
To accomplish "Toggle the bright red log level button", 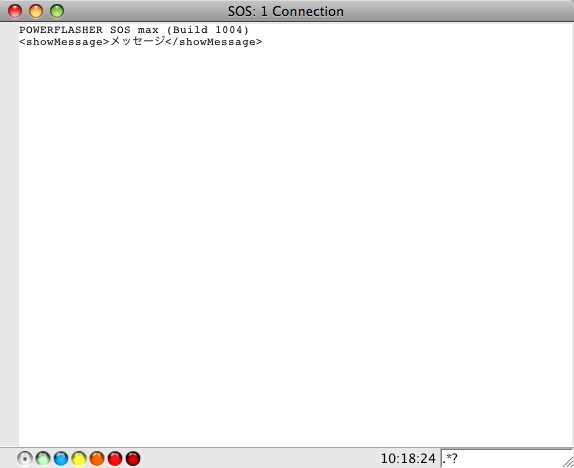I will pyautogui.click(x=115, y=458).
